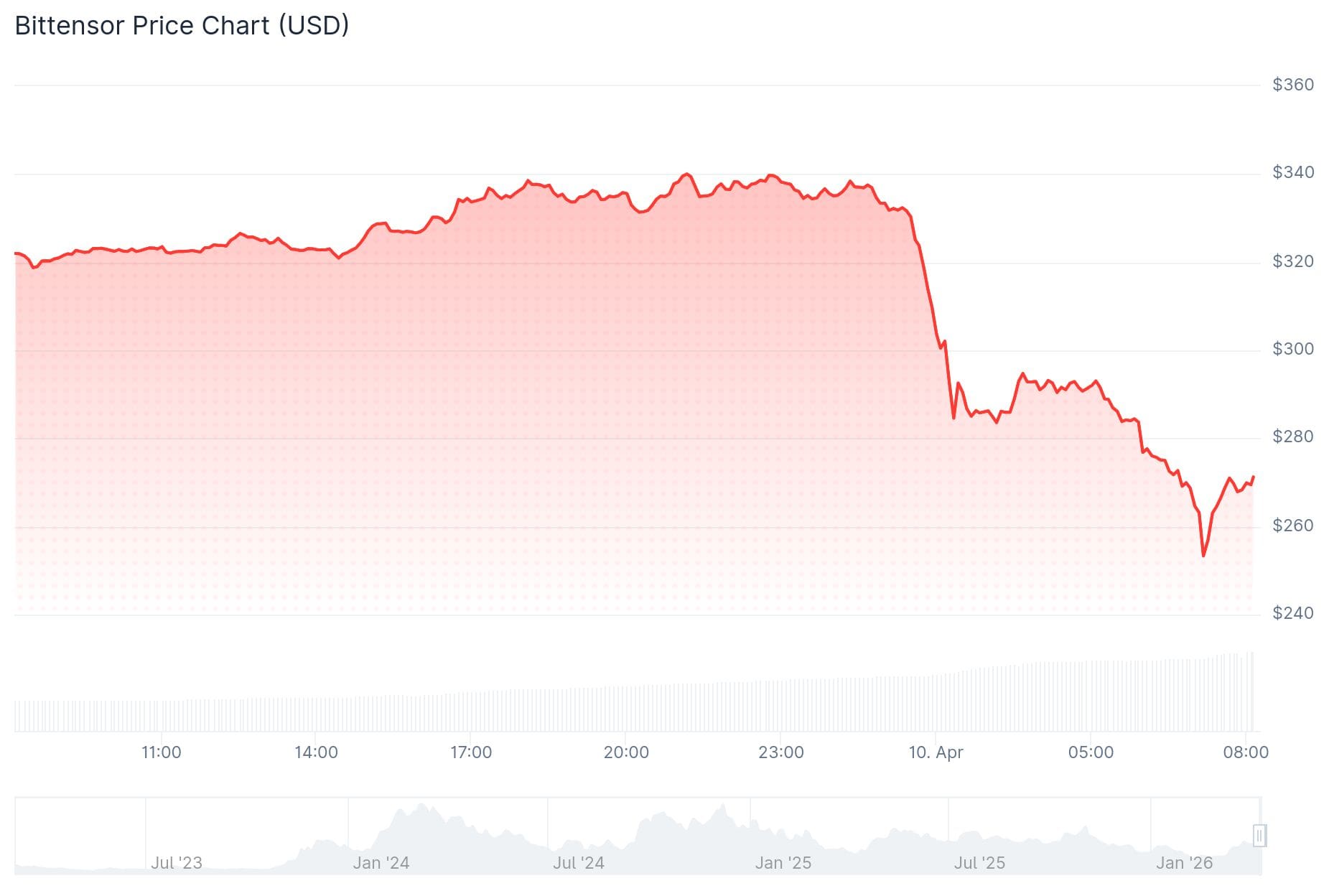The image size is (1329, 896).
Task: Jump to Jul '23 in the navigator
Action: (177, 863)
